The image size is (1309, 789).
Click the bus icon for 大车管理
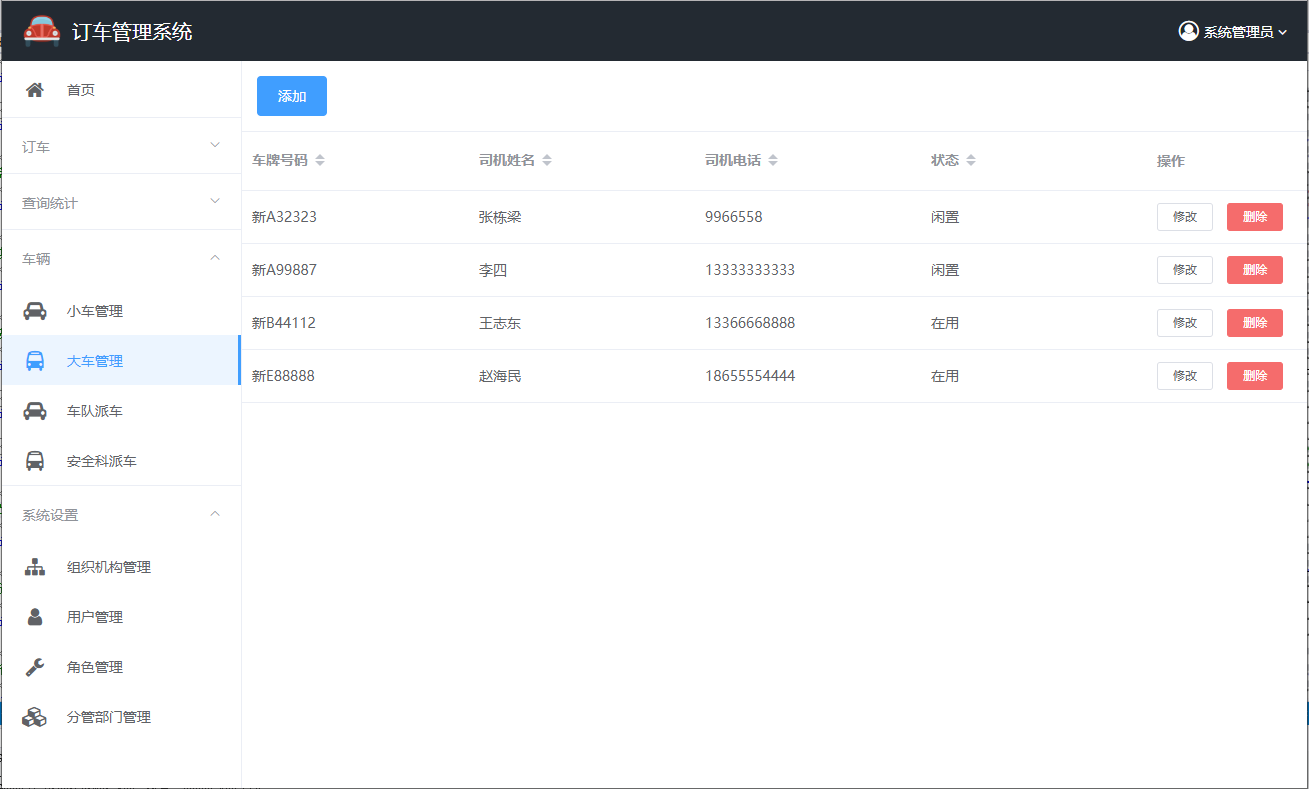tap(35, 361)
